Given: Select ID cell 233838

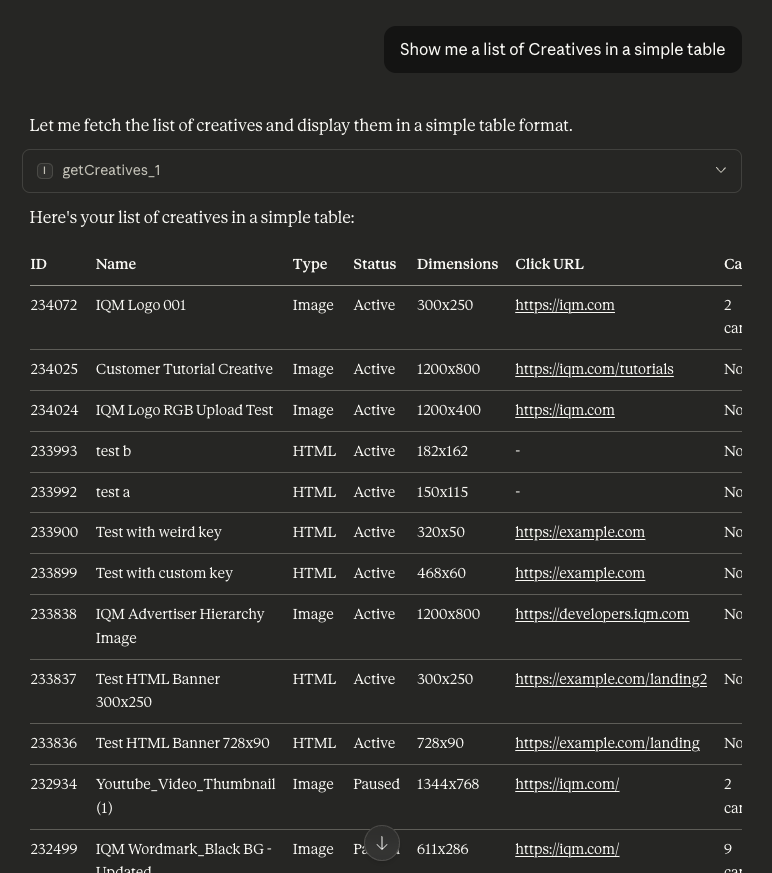Looking at the screenshot, I should (x=53, y=614).
